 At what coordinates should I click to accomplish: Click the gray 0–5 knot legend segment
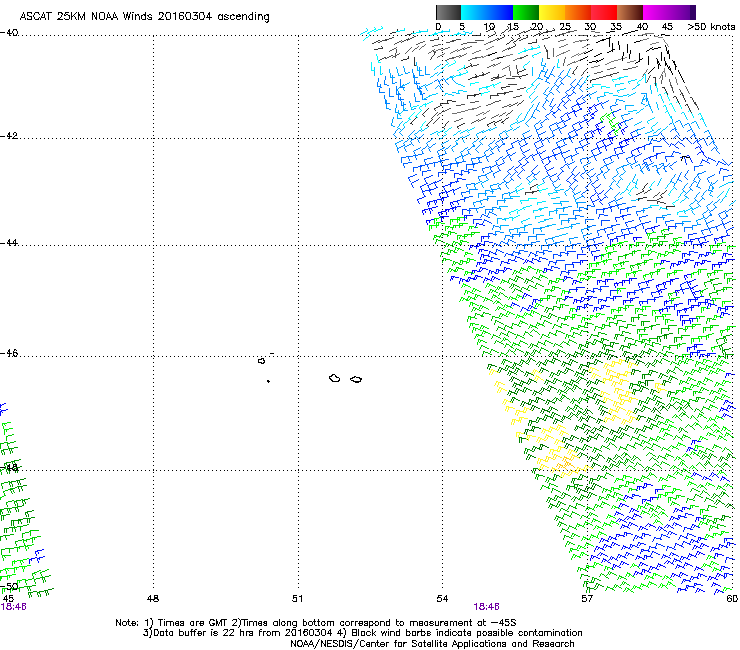tap(448, 12)
